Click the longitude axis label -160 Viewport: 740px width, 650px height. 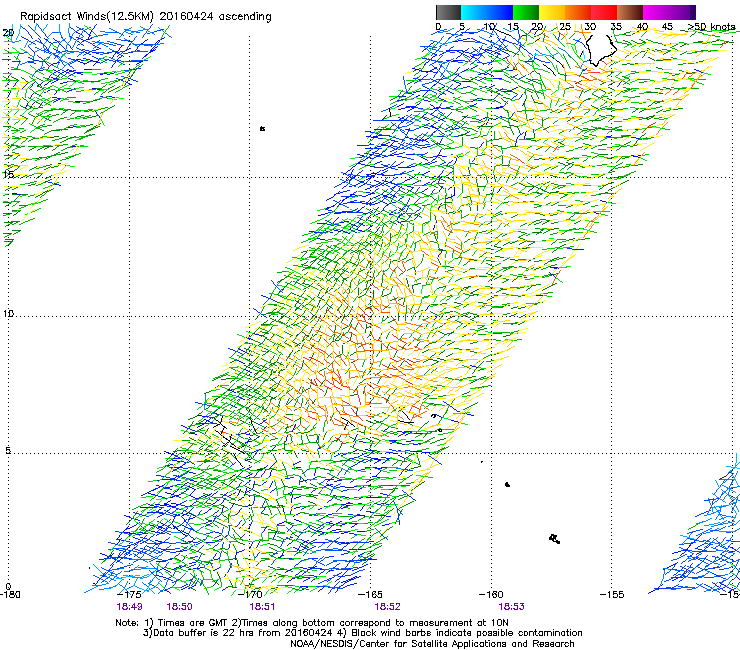pyautogui.click(x=491, y=595)
